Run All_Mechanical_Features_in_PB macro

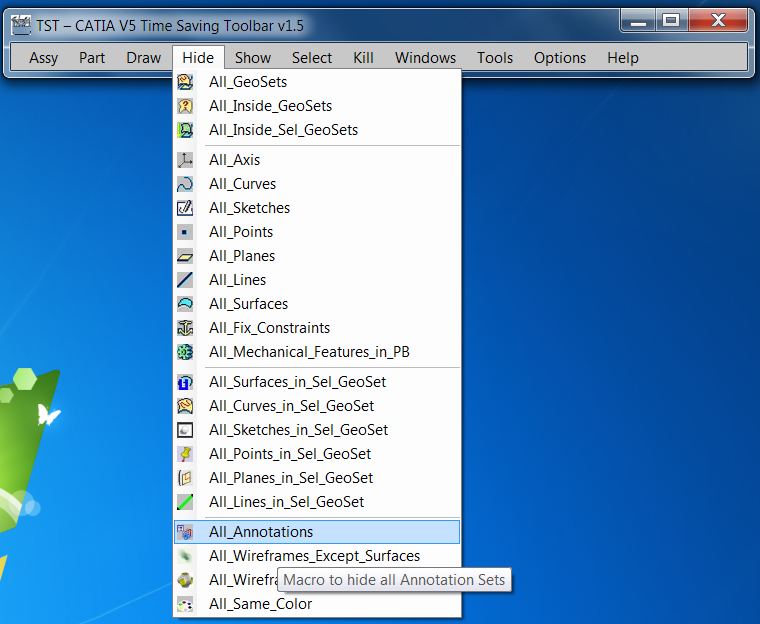pos(317,352)
